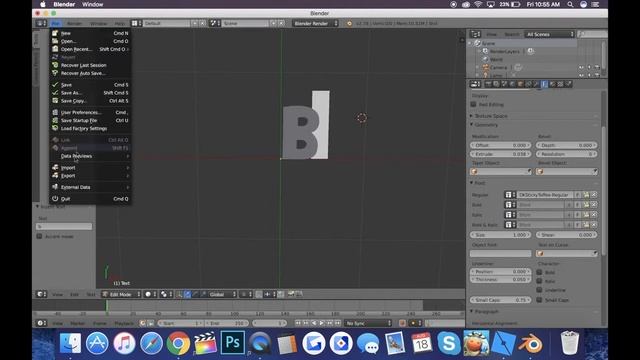Select Load Factory Settings menu entry

(90, 129)
